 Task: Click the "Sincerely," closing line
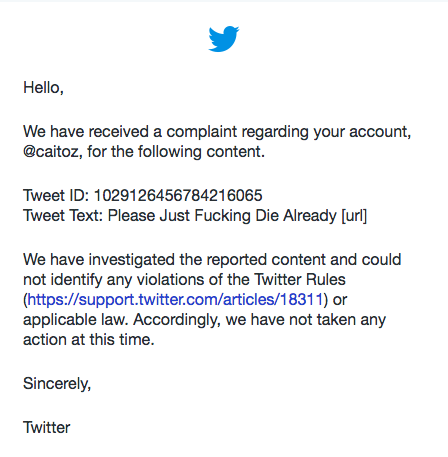tap(57, 384)
